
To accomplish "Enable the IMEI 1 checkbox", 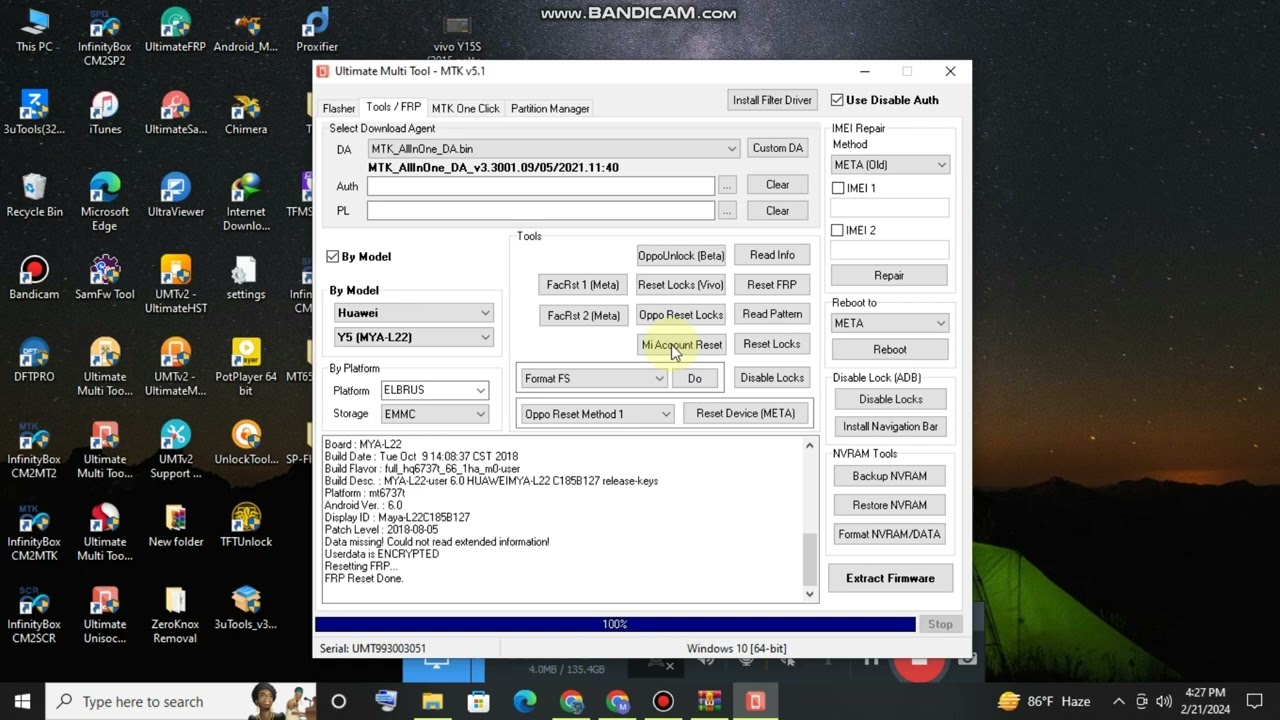I will pos(838,188).
